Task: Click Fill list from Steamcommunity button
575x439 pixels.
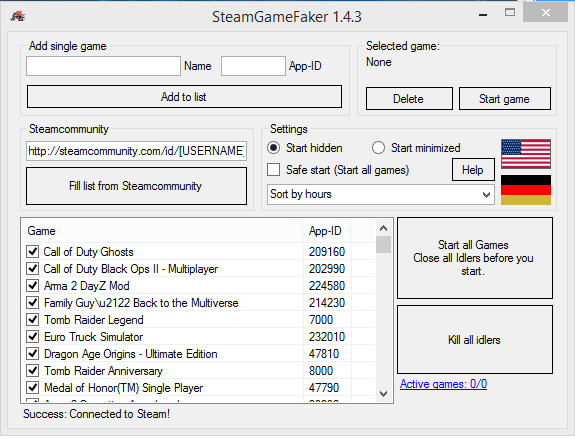Action: [x=136, y=186]
